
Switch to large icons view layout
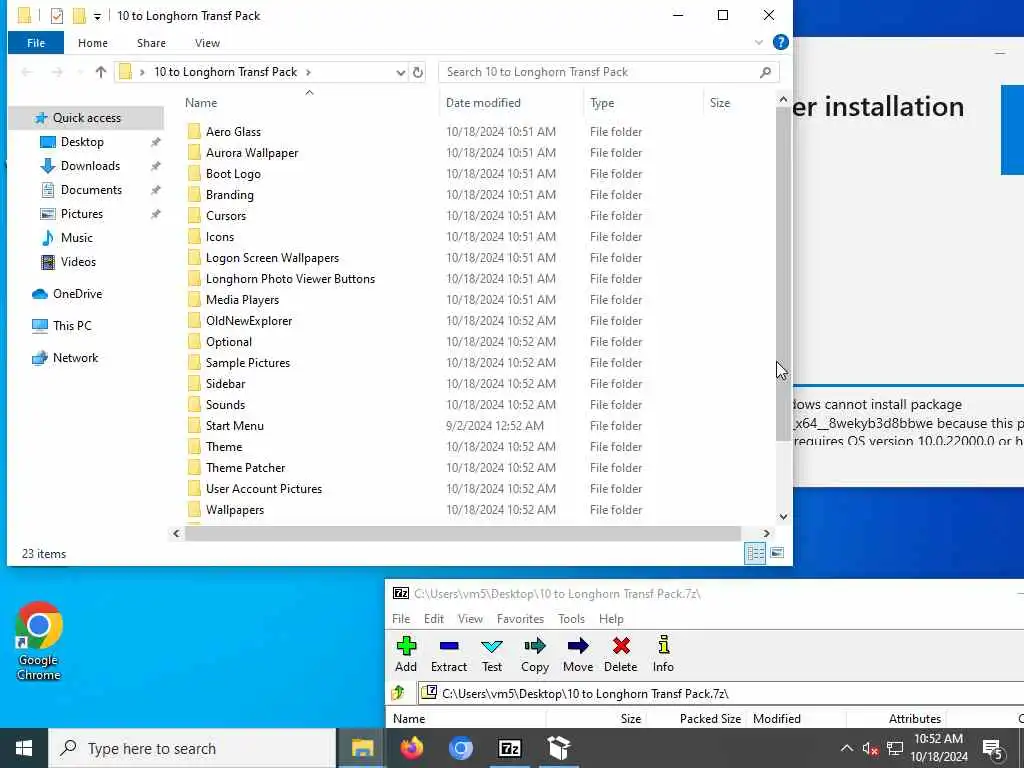(777, 553)
